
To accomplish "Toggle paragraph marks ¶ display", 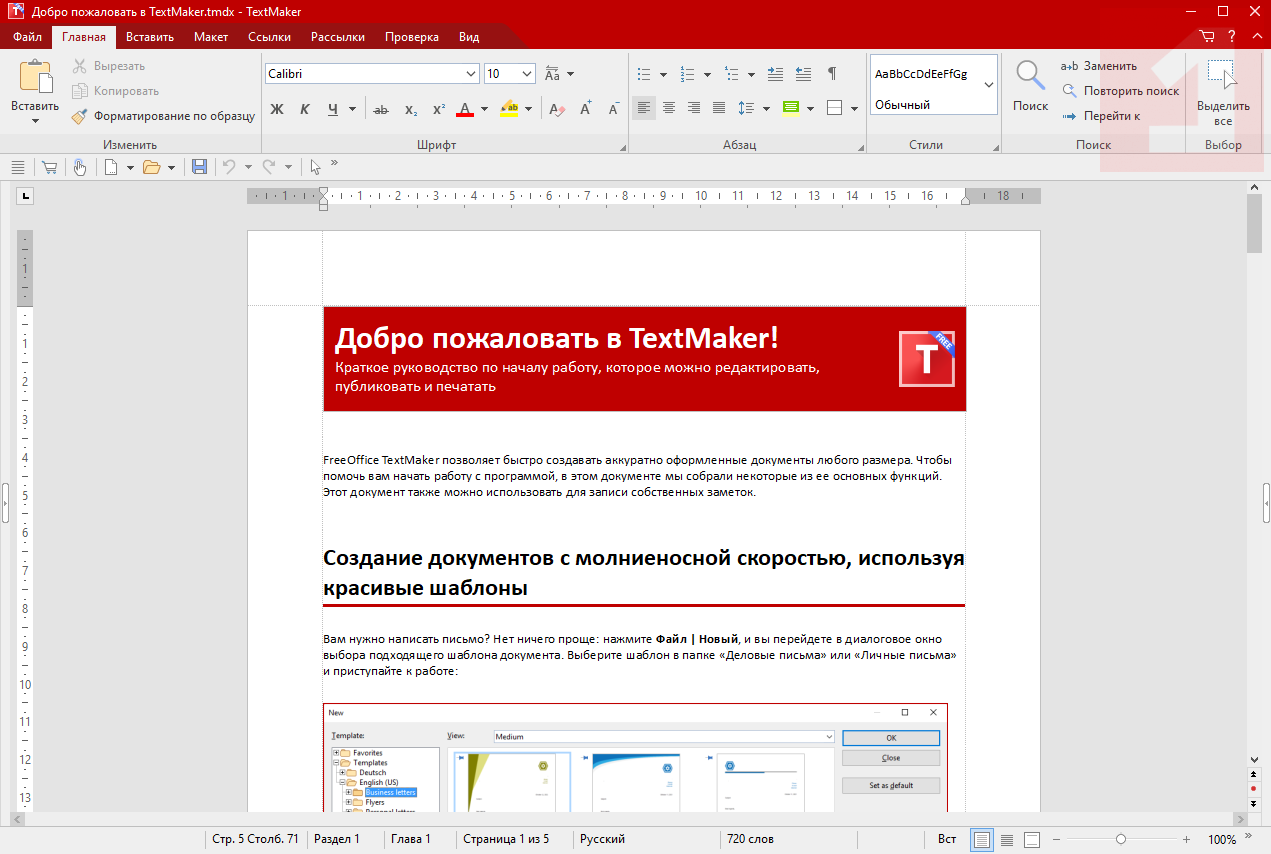I will pyautogui.click(x=832, y=74).
